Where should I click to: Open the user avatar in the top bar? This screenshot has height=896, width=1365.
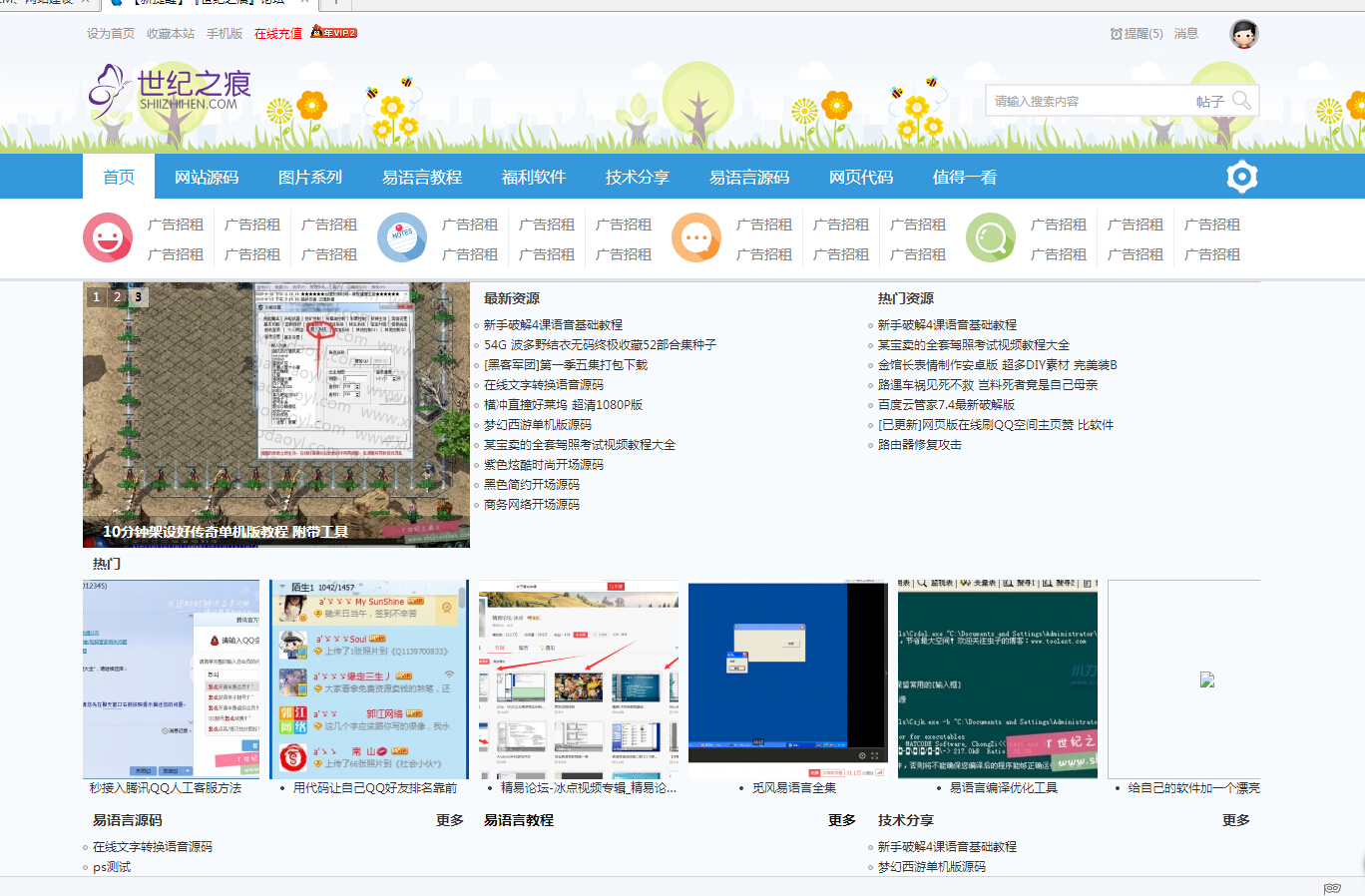coord(1243,34)
